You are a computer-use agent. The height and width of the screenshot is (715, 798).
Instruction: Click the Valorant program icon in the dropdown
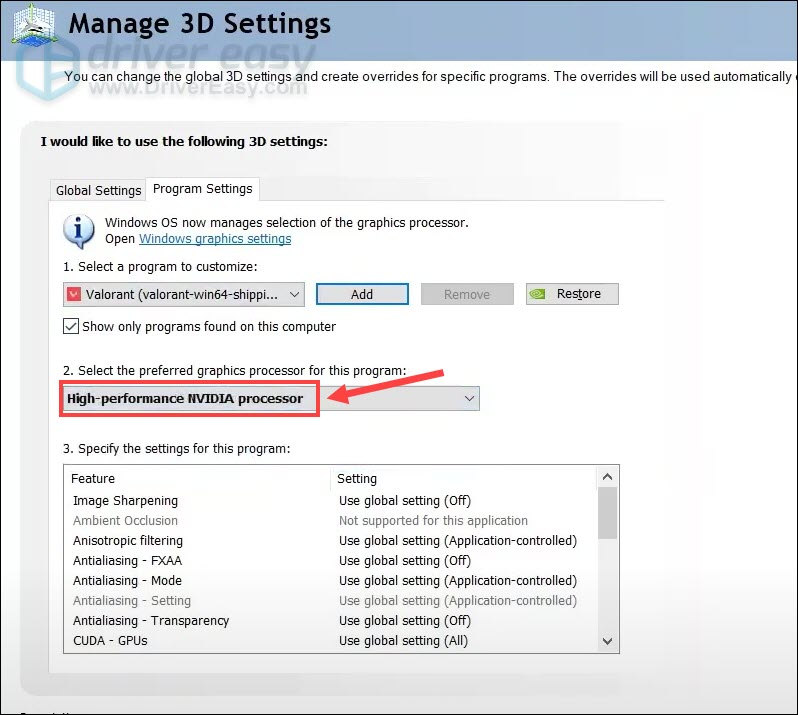tap(74, 294)
